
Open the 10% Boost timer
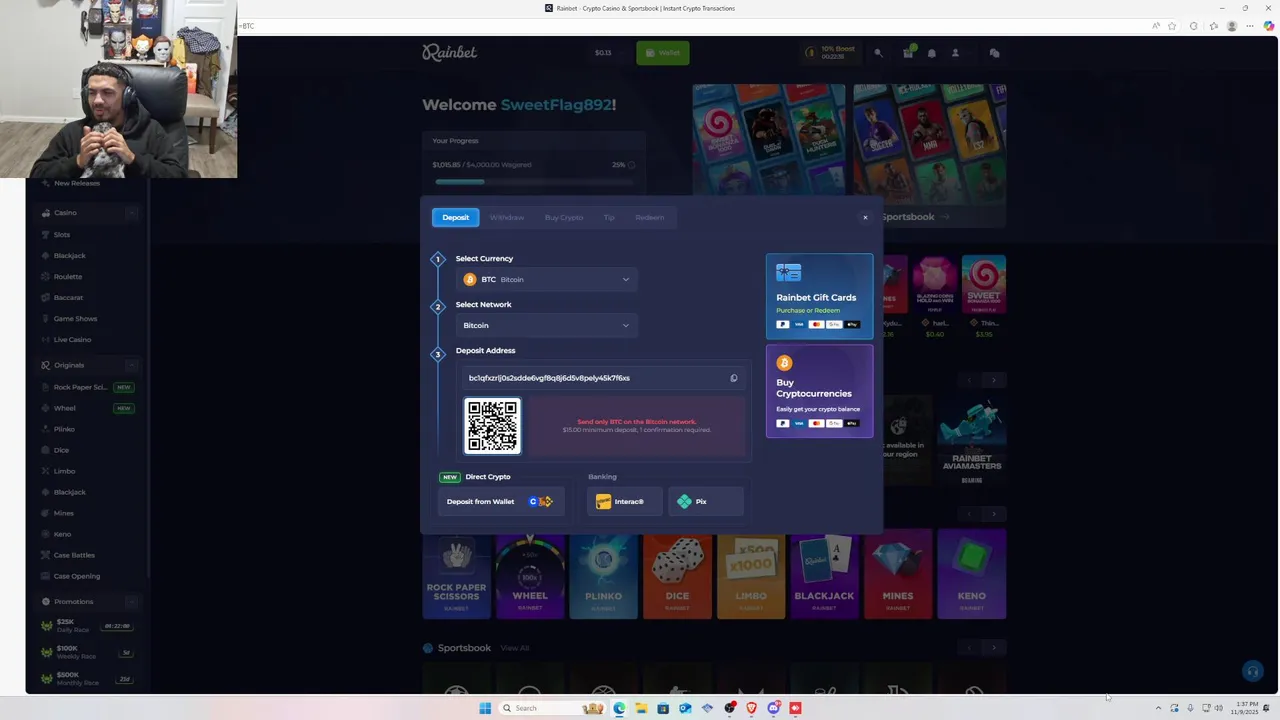pyautogui.click(x=831, y=52)
